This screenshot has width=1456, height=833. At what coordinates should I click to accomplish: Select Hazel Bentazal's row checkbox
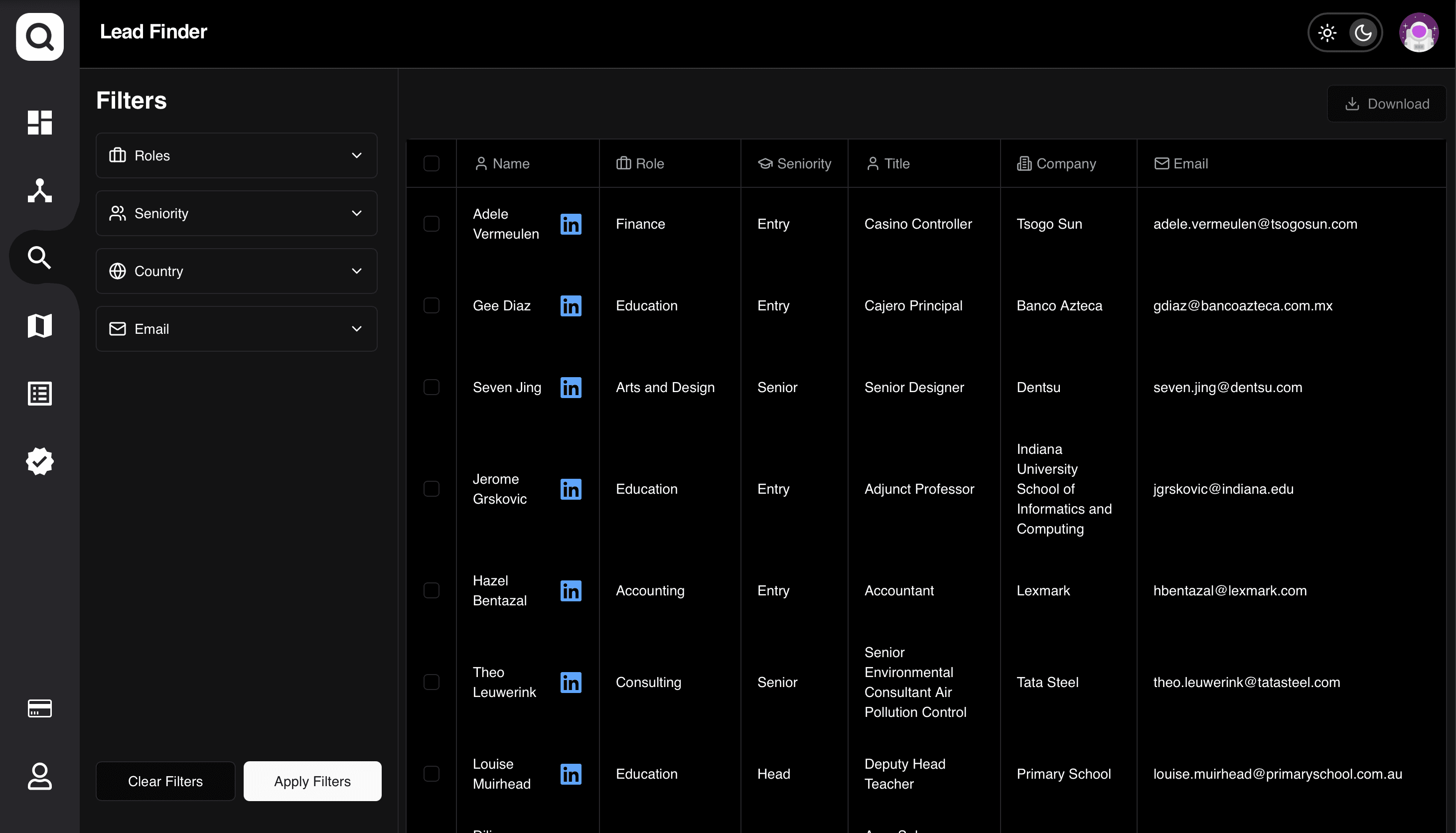click(x=432, y=590)
